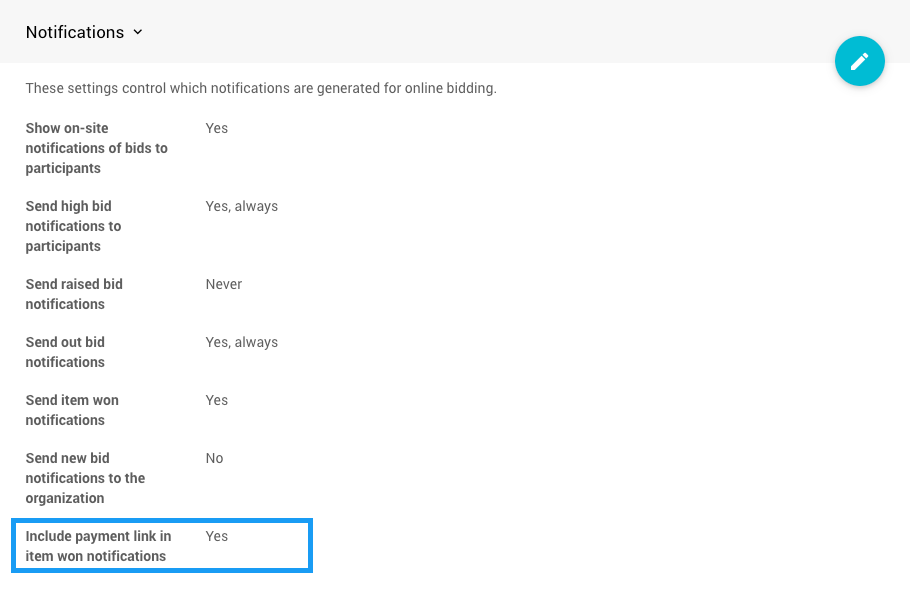Click 'Yes' beside include payment link
This screenshot has width=910, height=589.
point(216,536)
